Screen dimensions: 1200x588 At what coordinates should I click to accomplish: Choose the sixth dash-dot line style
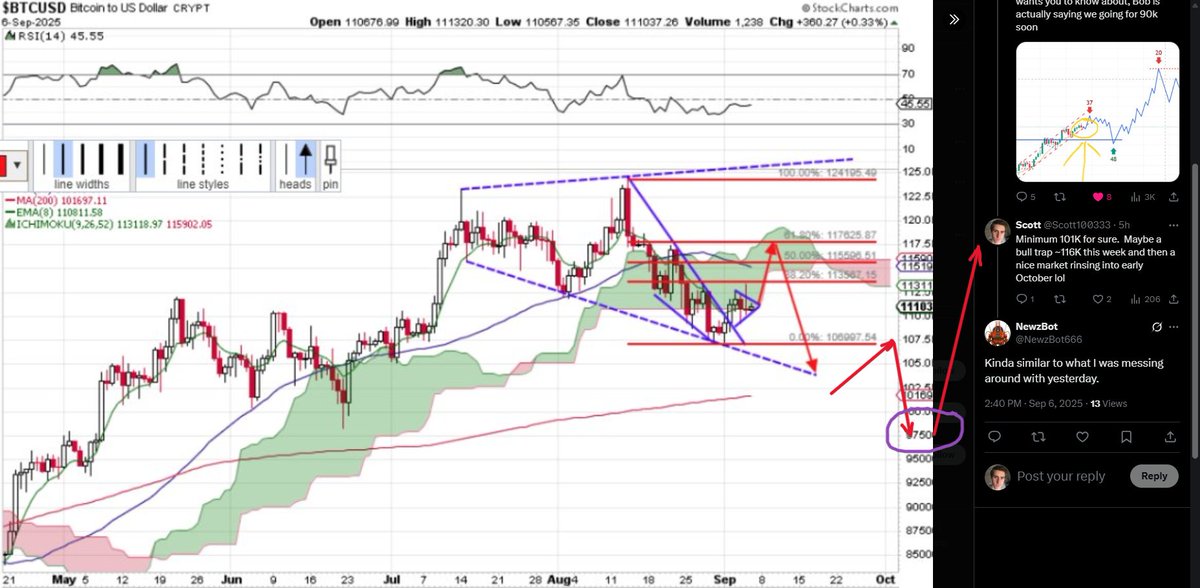coord(241,159)
